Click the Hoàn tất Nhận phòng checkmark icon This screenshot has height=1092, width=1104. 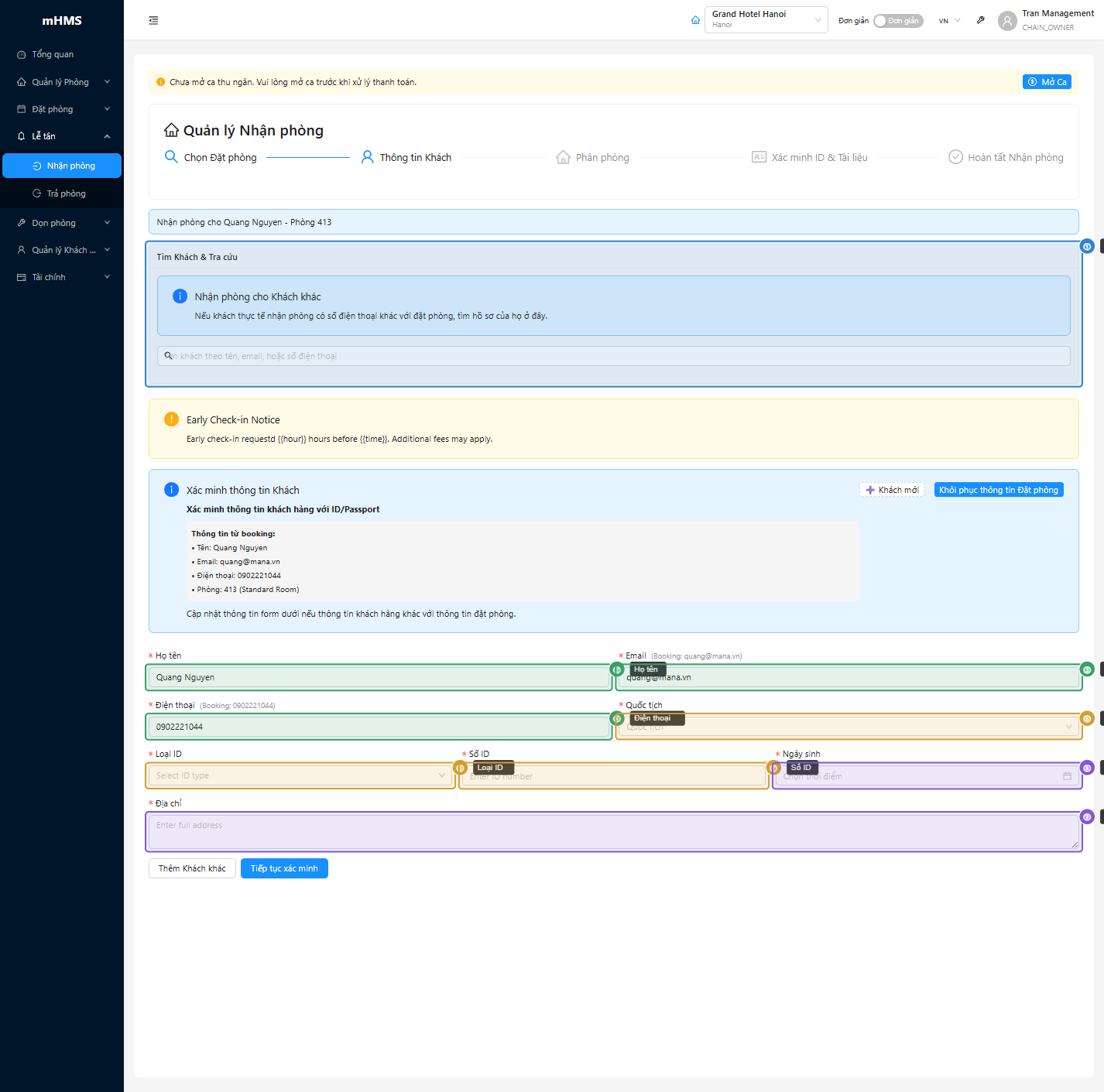[x=955, y=157]
